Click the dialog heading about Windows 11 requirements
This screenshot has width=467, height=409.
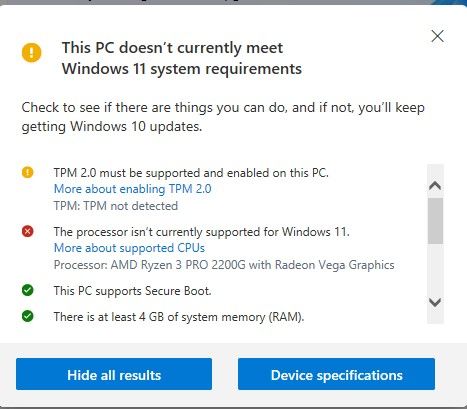(x=182, y=58)
